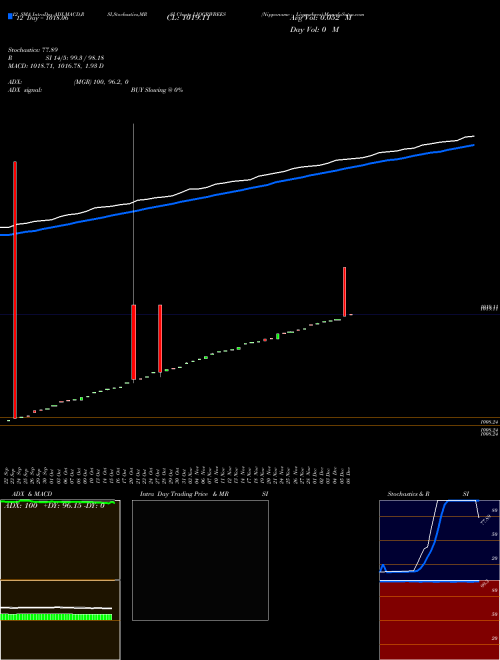Click the tall red candlestick at chart start
Image resolution: width=500 pixels, height=660 pixels.
[15, 290]
